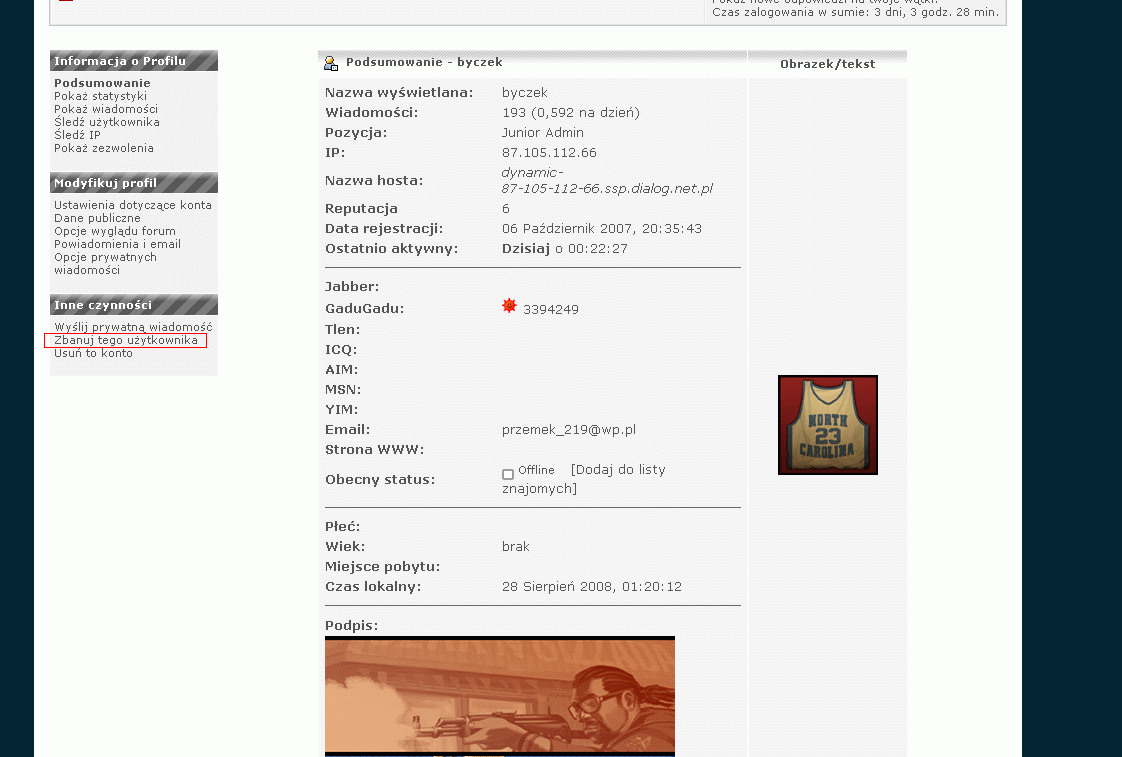Screen dimensions: 1122x757
Task: Click the Offline status indicator box
Action: coord(508,474)
